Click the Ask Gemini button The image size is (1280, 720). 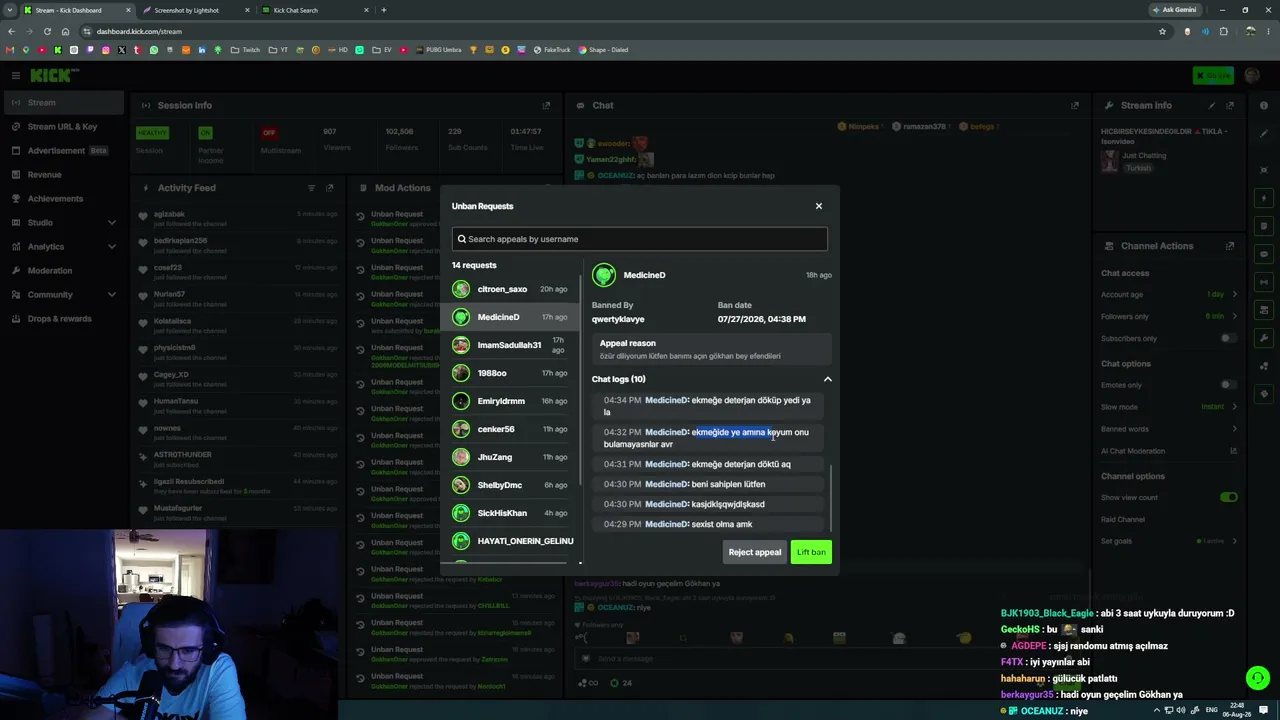tap(1174, 10)
